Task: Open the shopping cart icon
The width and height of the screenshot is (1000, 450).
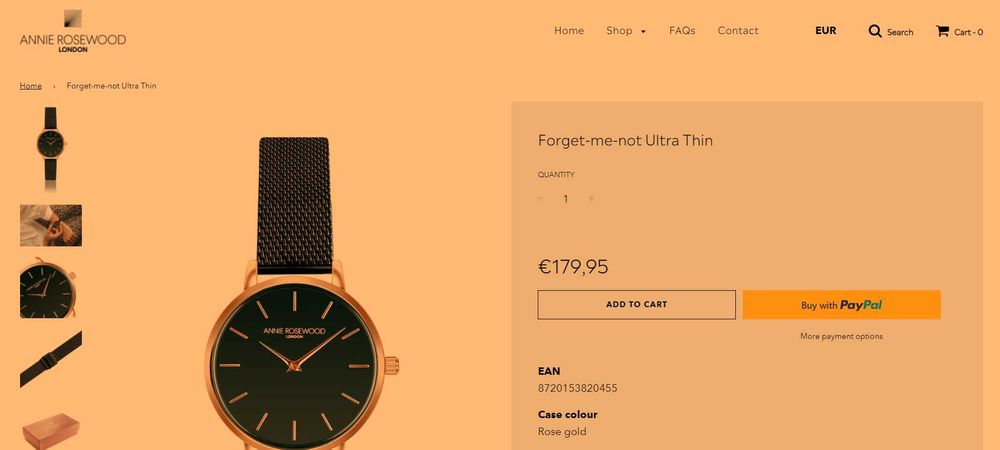Action: (942, 31)
